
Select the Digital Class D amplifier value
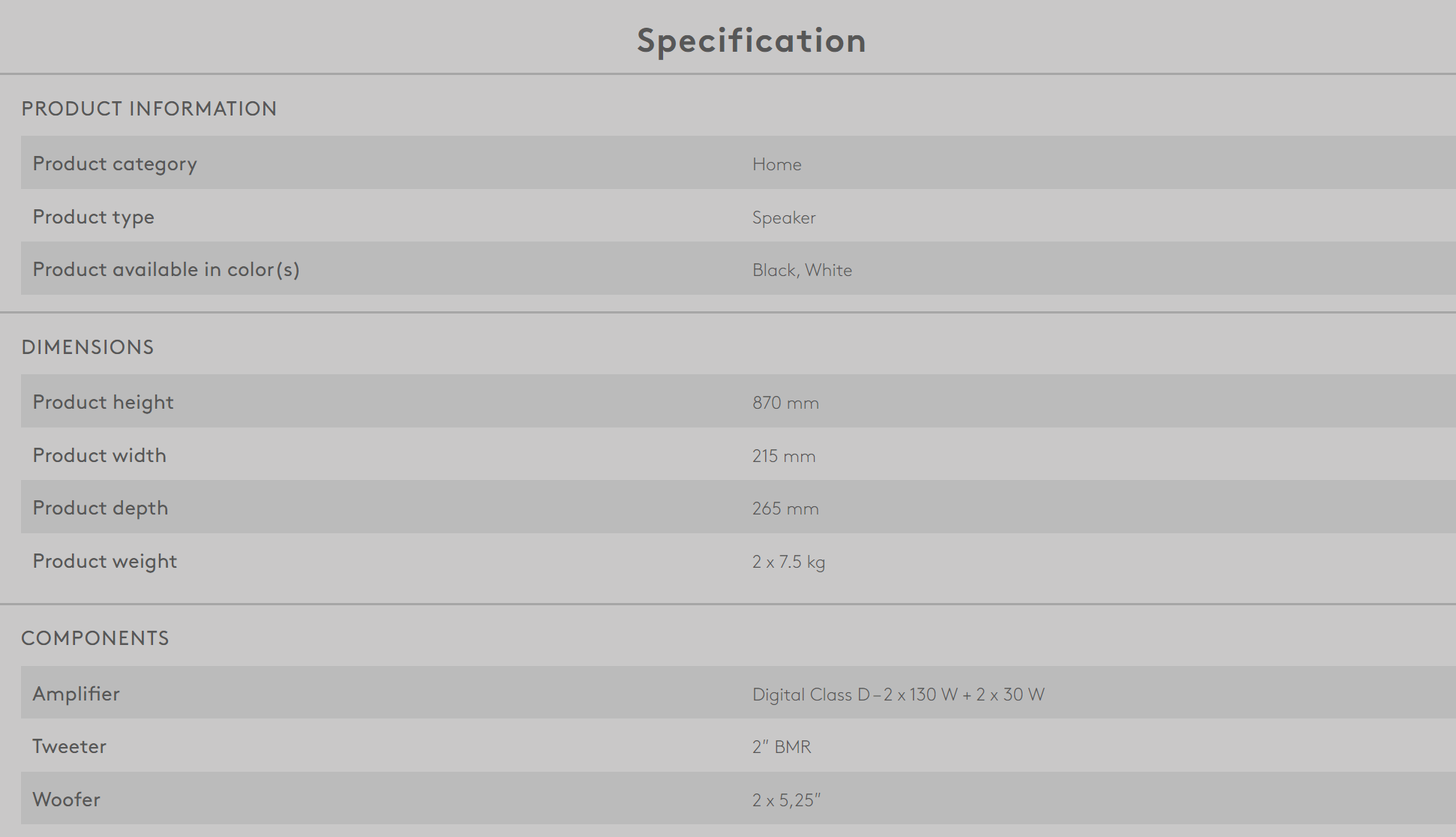pyautogui.click(x=898, y=694)
